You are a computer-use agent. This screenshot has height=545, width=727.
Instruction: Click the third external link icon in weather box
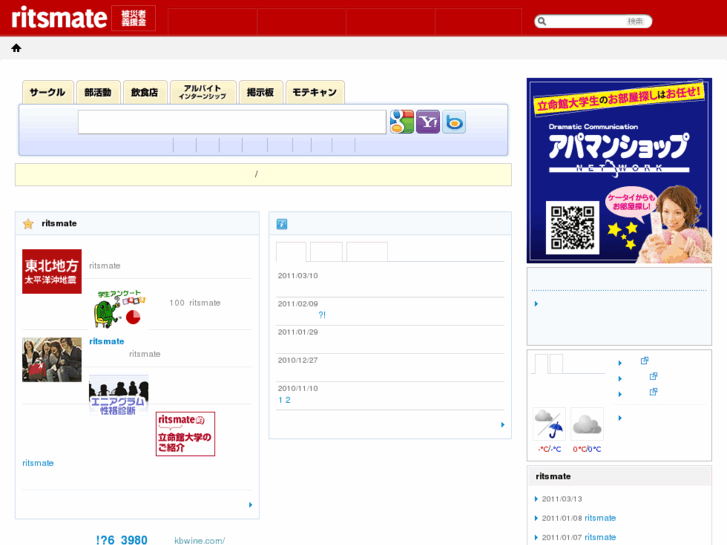tap(653, 392)
